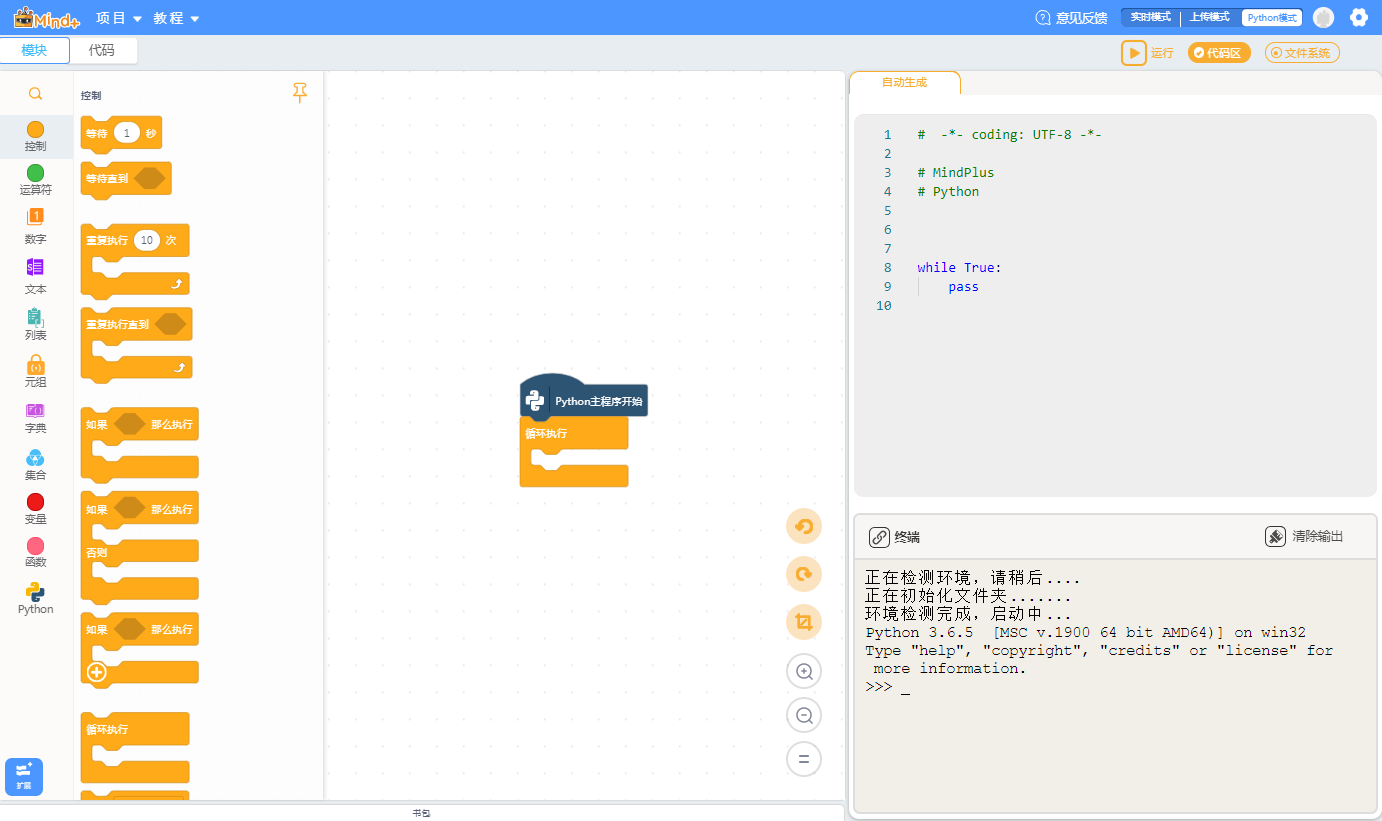
Task: Undo the last workspace action
Action: [x=803, y=526]
